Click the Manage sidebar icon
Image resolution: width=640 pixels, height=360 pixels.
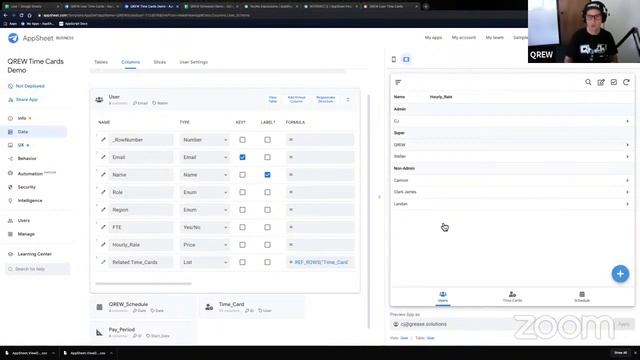10,234
